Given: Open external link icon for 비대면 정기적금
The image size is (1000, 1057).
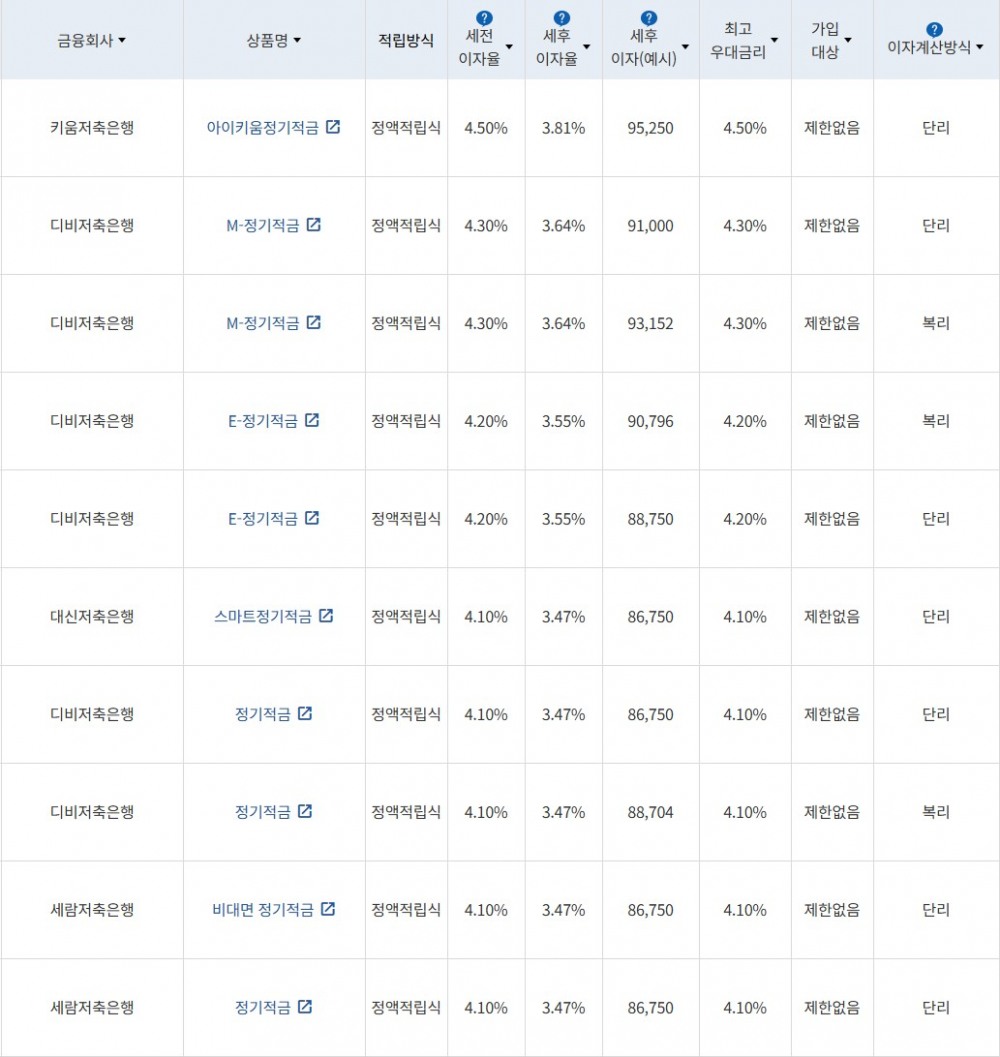Looking at the screenshot, I should tap(327, 909).
